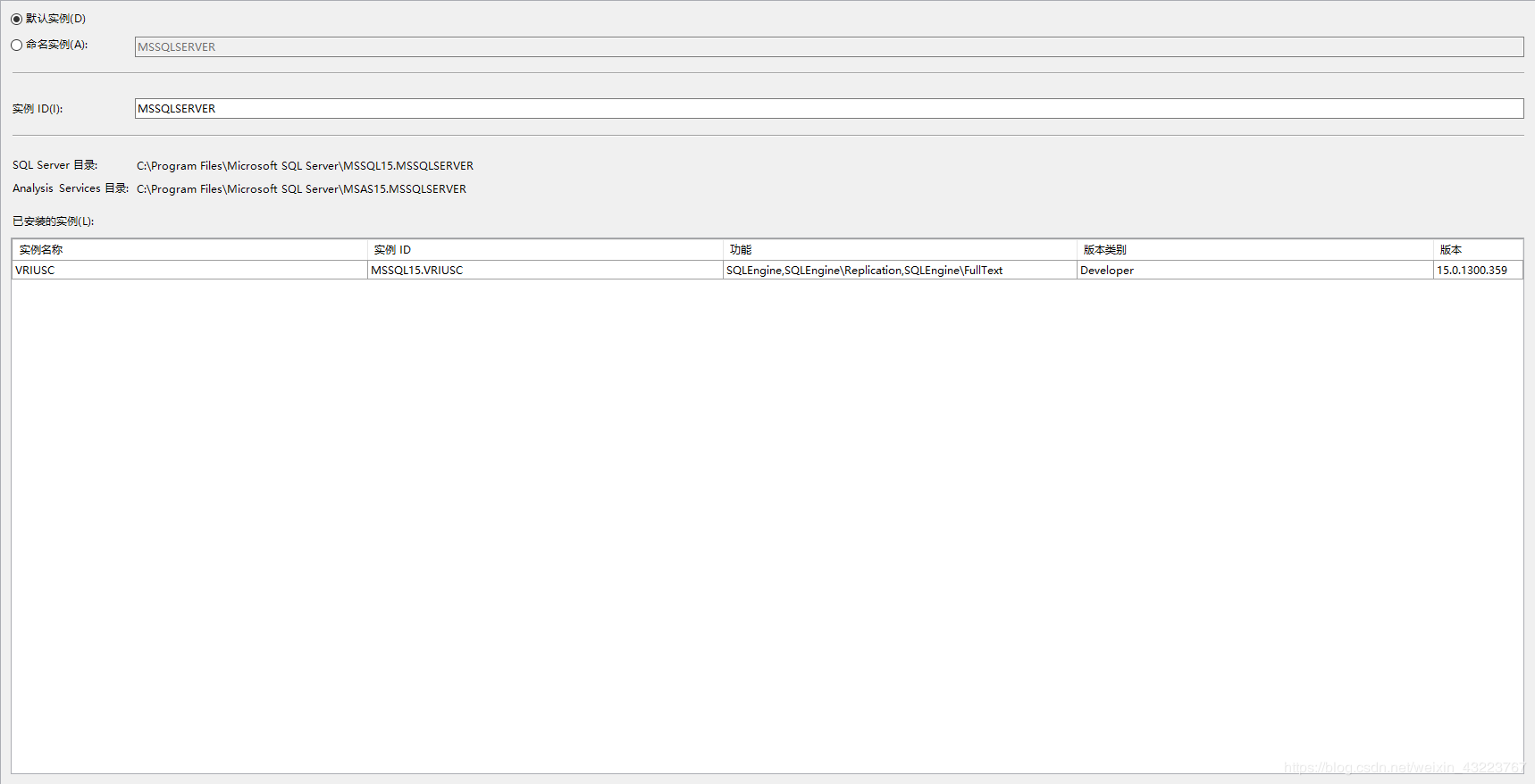Click the named instance MSSQLSERVER field
The width and height of the screenshot is (1535, 784).
[829, 46]
